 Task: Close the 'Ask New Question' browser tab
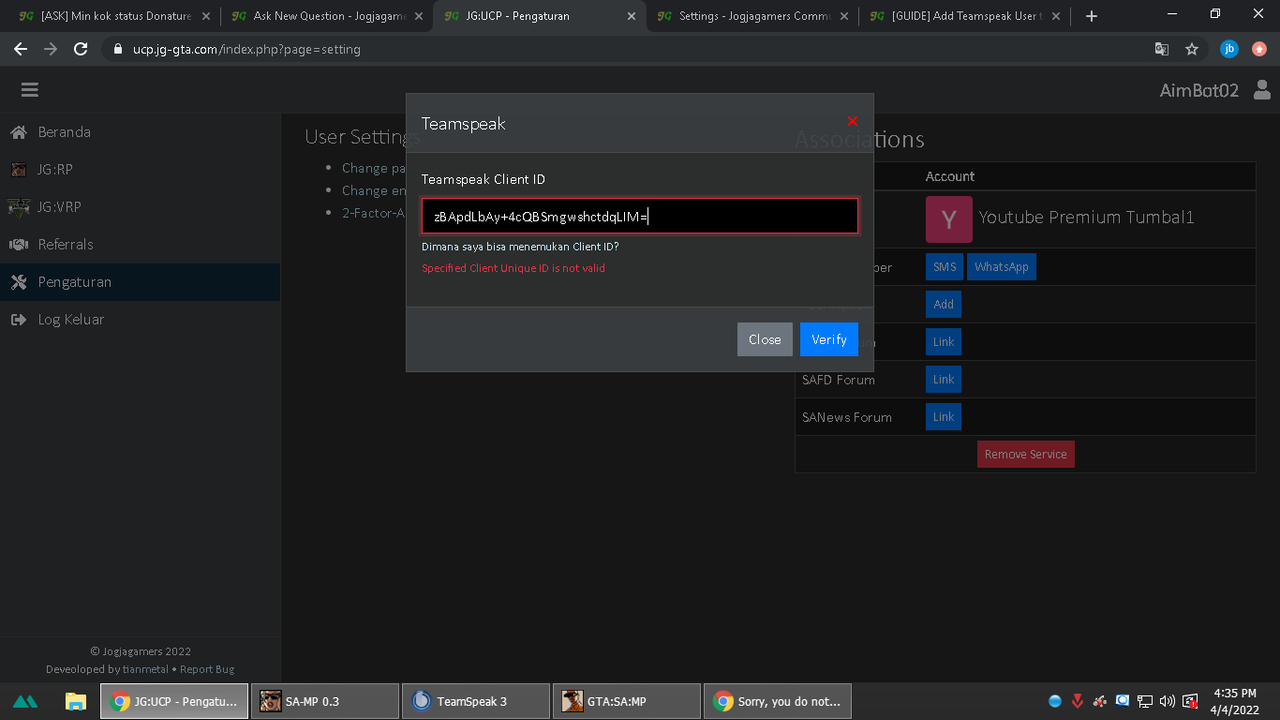click(x=418, y=16)
